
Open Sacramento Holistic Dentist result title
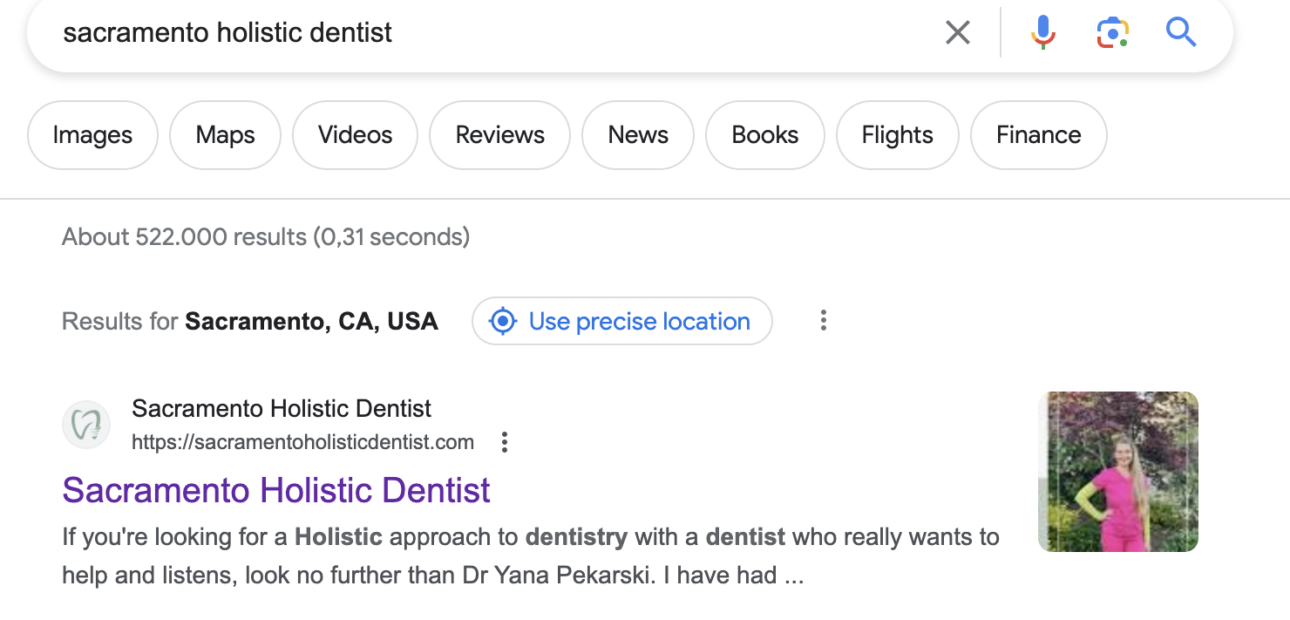(x=276, y=490)
